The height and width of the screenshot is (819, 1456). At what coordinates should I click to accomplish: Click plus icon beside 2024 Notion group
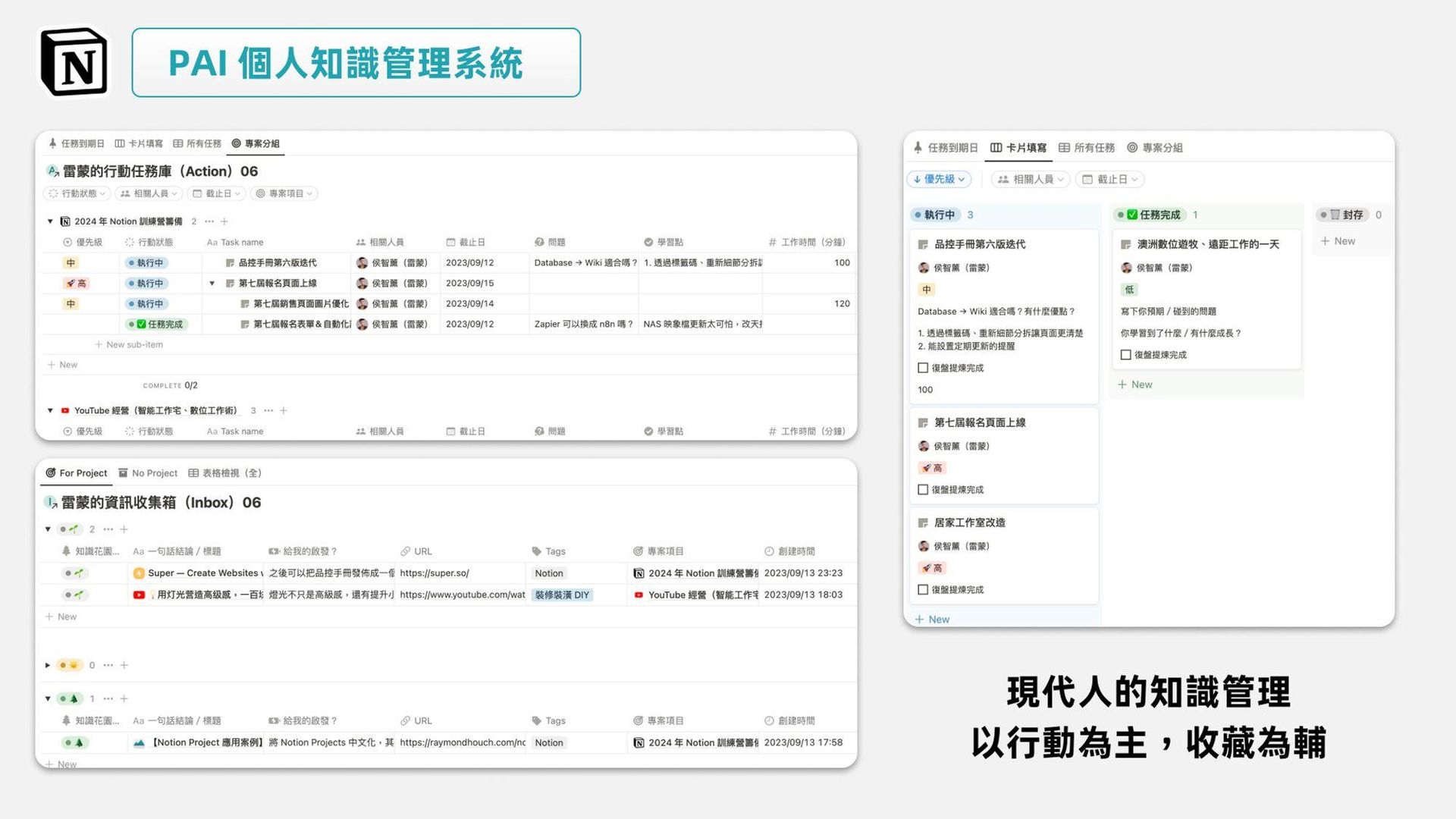tap(224, 221)
